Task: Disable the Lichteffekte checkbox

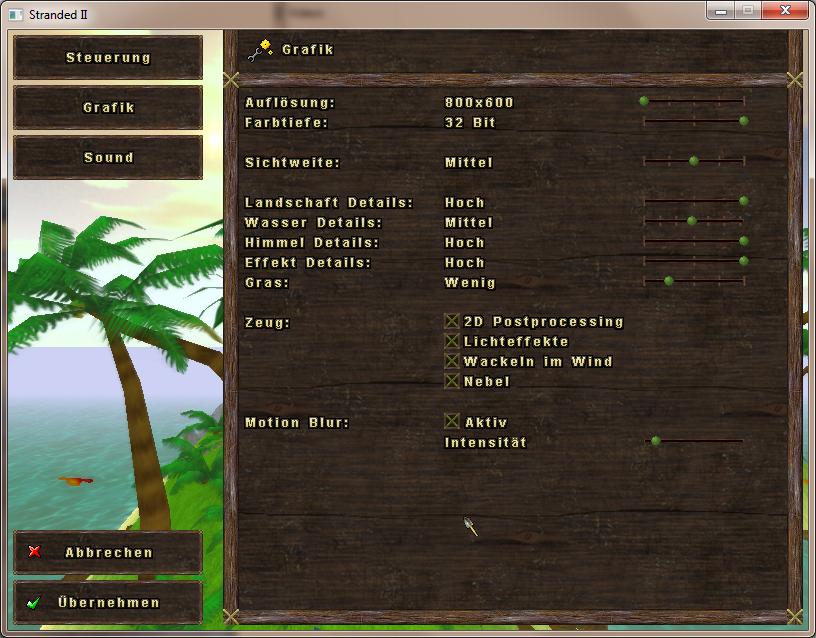Action: coord(452,341)
